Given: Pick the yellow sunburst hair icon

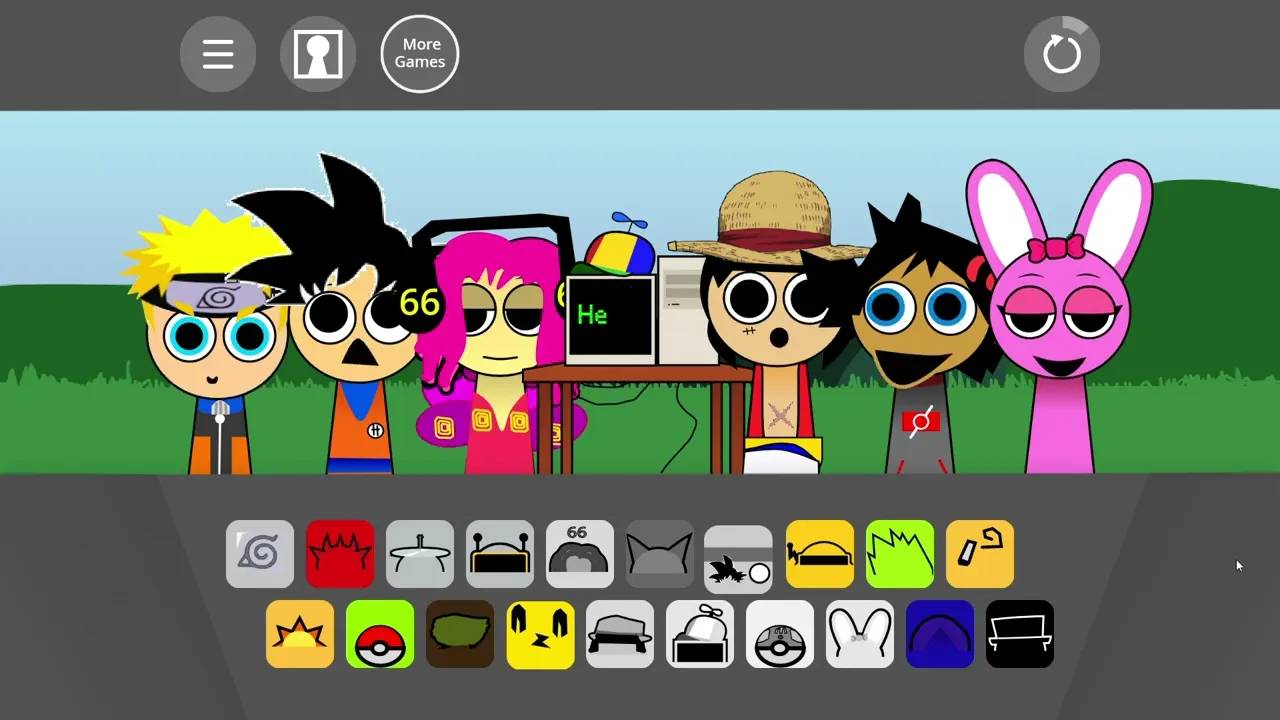Looking at the screenshot, I should [300, 634].
